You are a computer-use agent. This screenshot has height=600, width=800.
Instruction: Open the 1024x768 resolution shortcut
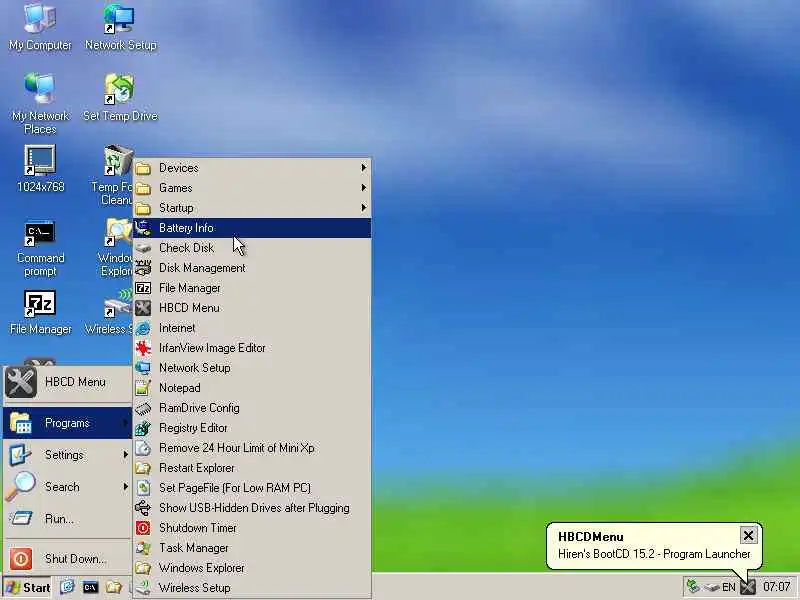click(40, 168)
